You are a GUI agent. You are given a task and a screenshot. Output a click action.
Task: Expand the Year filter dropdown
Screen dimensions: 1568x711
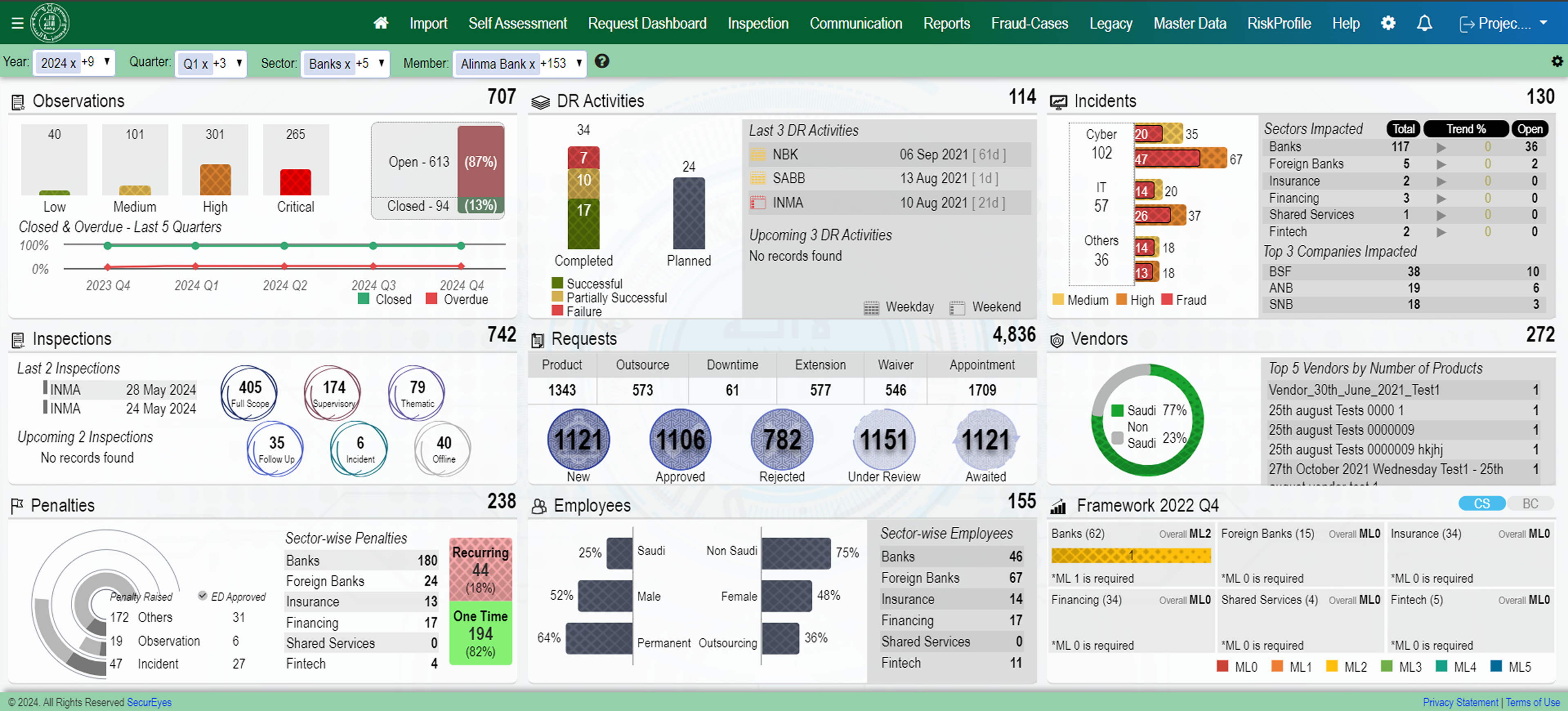107,62
